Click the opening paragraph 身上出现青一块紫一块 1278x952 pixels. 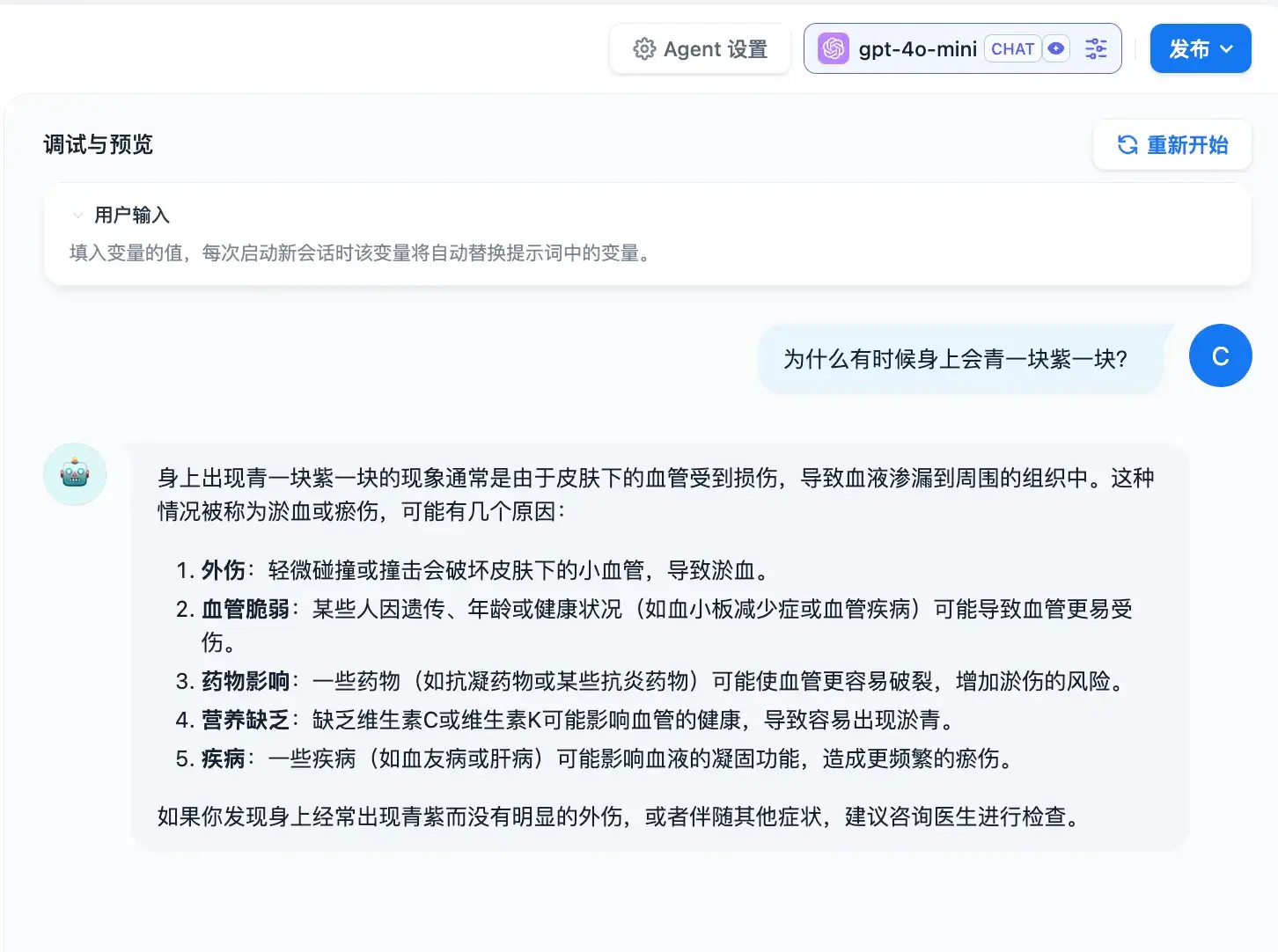pos(656,494)
